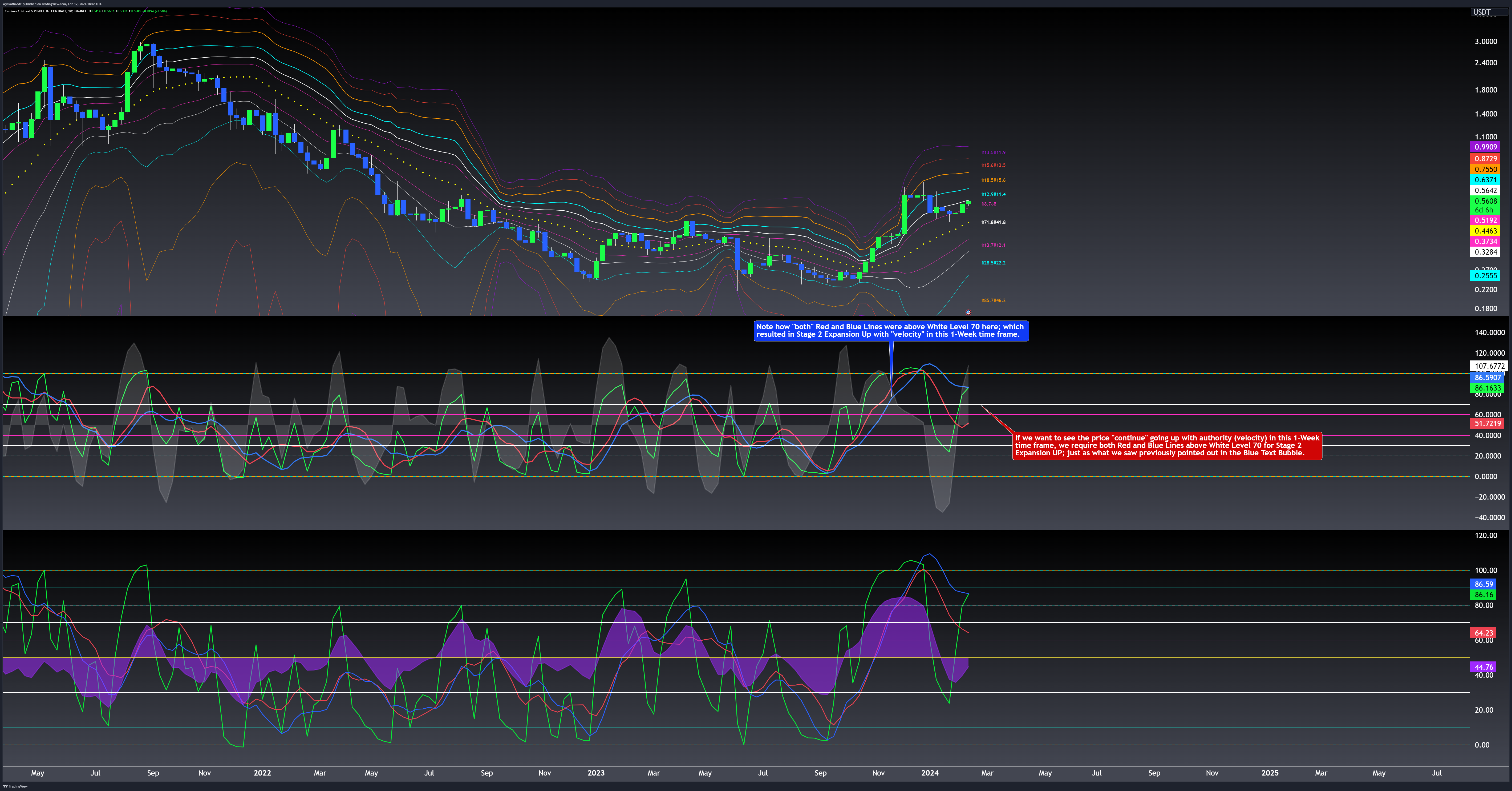Click the 1.8000 tick on price axis

pyautogui.click(x=1486, y=90)
